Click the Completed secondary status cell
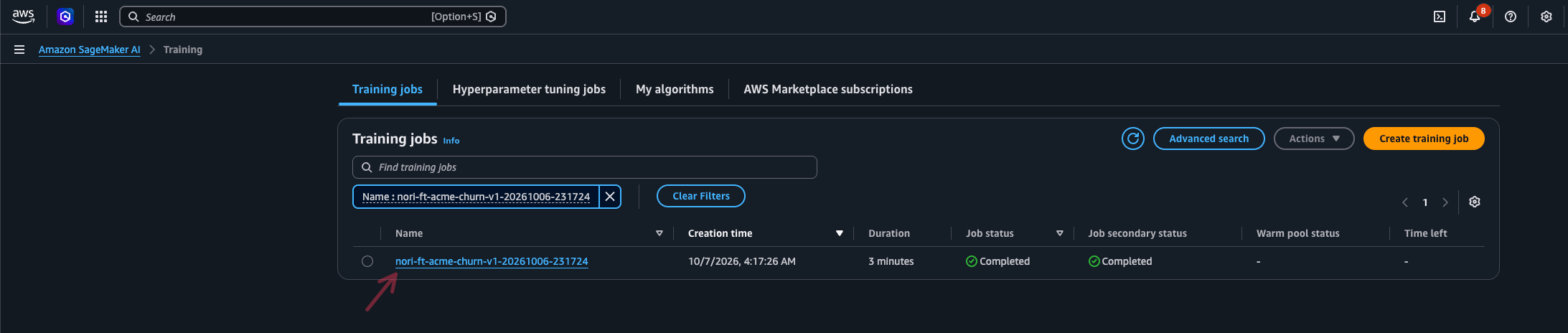 coord(1120,261)
